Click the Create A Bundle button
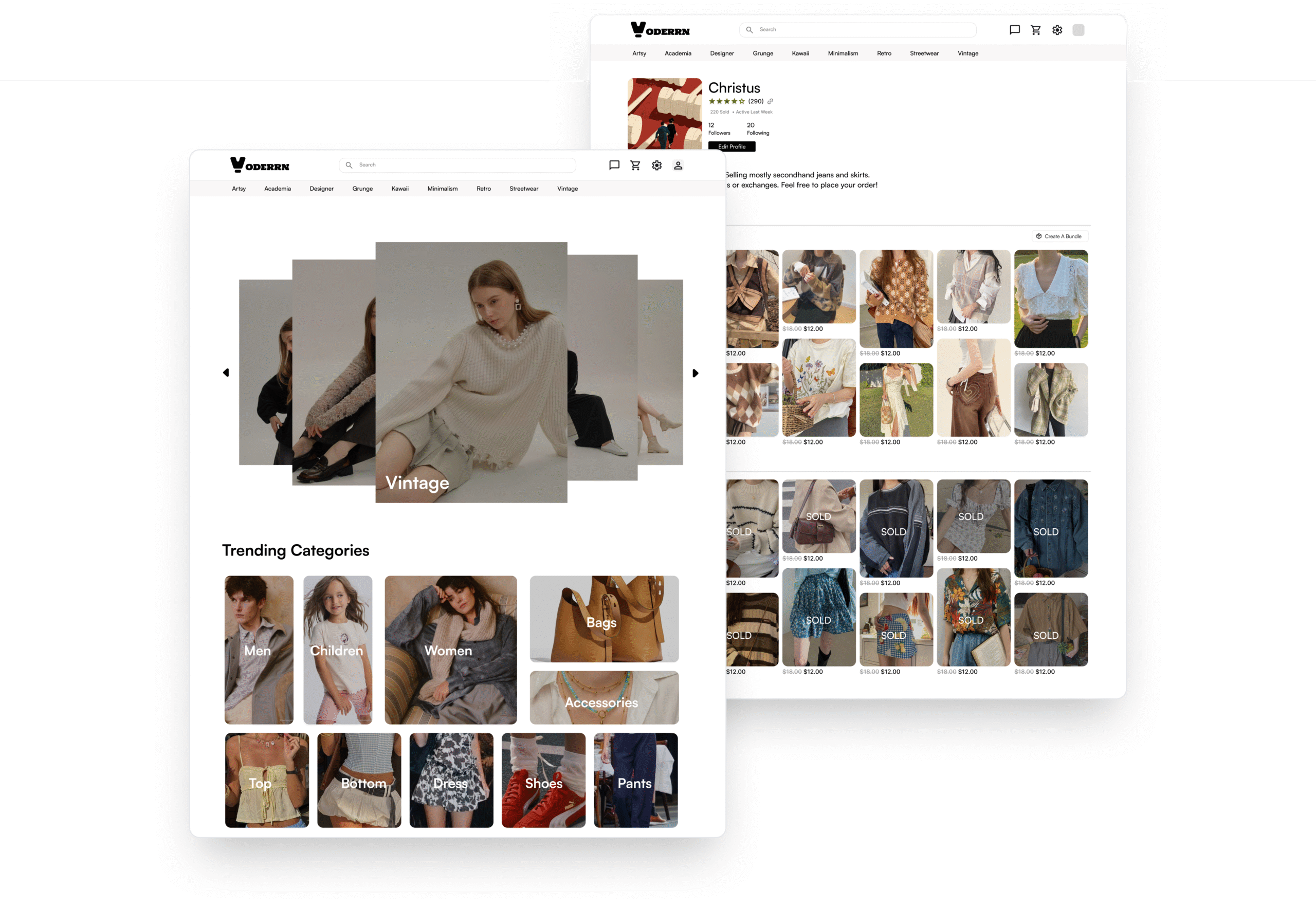Image resolution: width=1316 pixels, height=907 pixels. 1059,236
